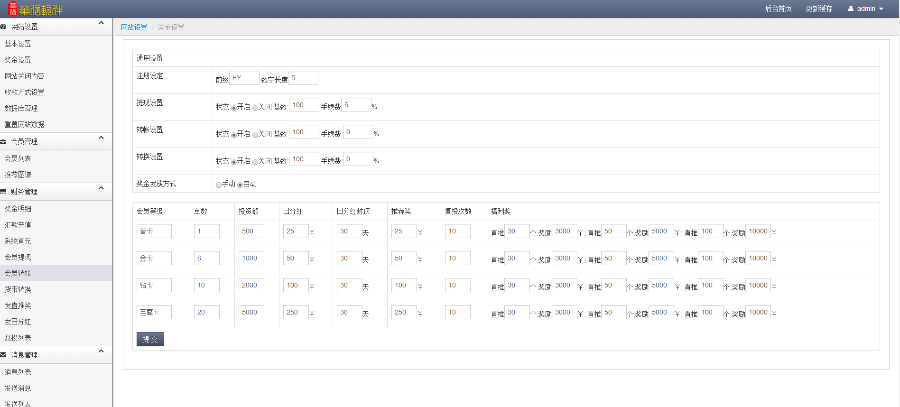Click the user icon beside admin
The height and width of the screenshot is (407, 900).
851,9
